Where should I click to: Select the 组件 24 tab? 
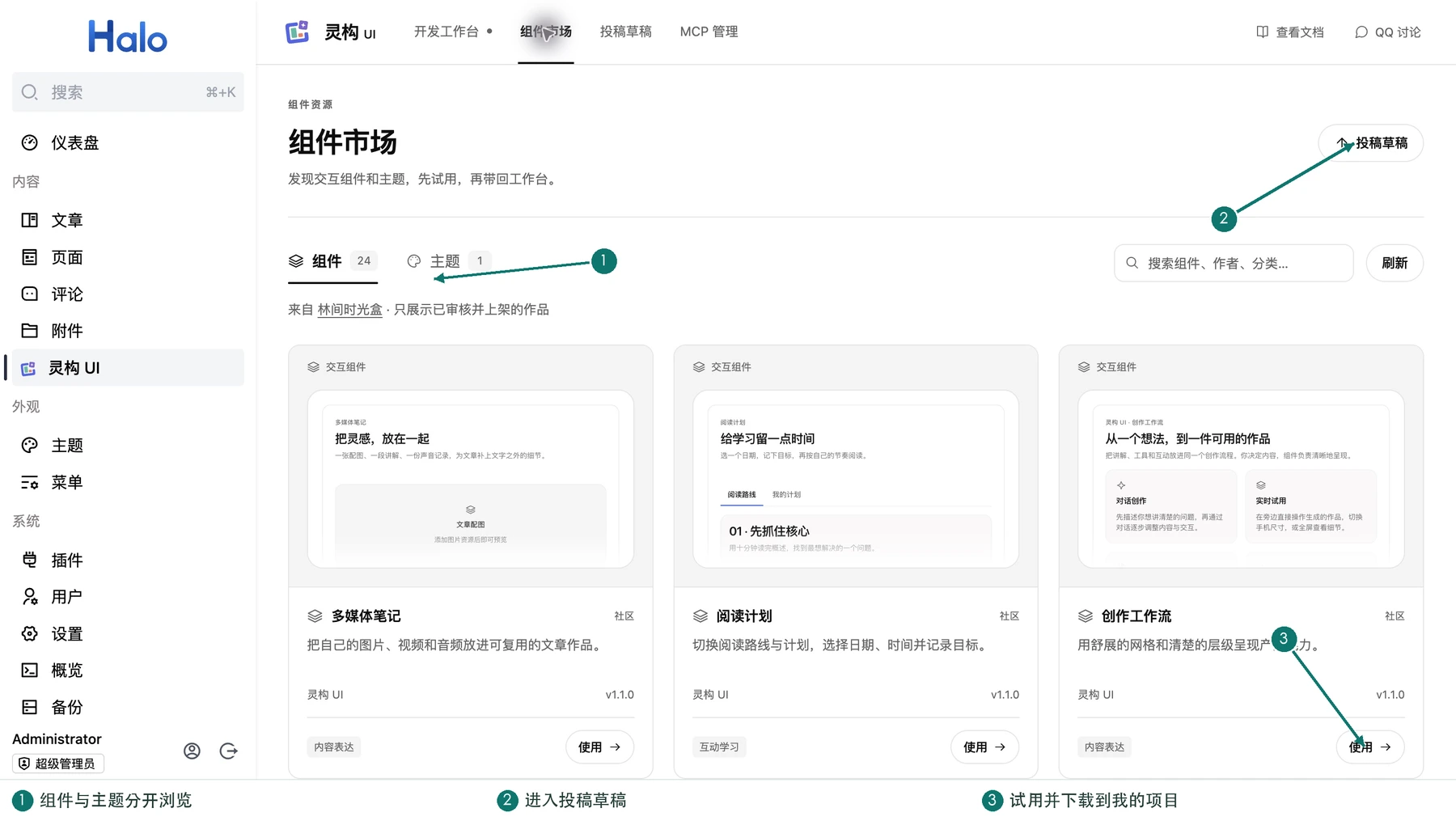[x=332, y=261]
